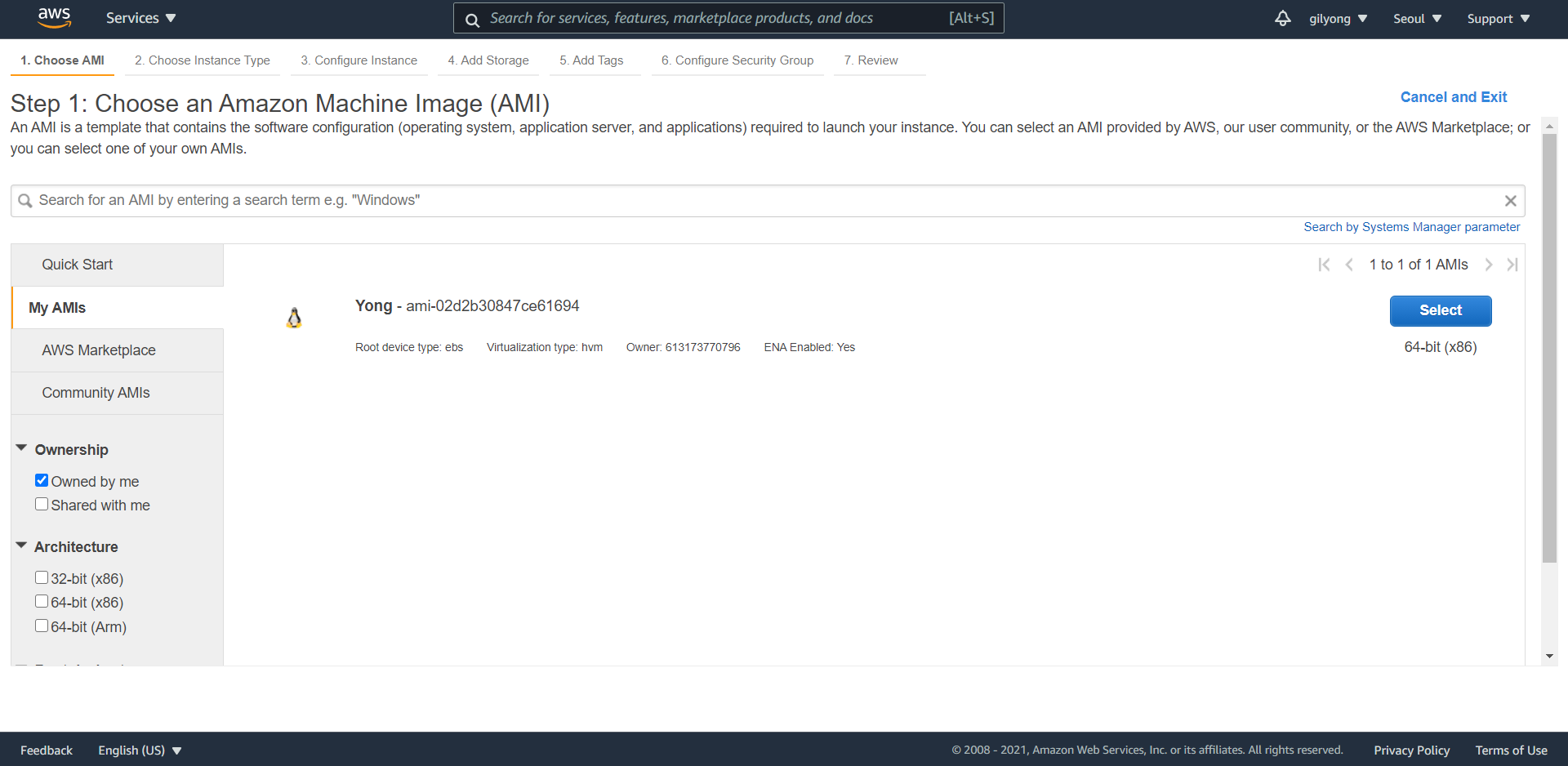Focus the AMI search input field
Image resolution: width=1568 pixels, height=766 pixels.
[x=768, y=201]
